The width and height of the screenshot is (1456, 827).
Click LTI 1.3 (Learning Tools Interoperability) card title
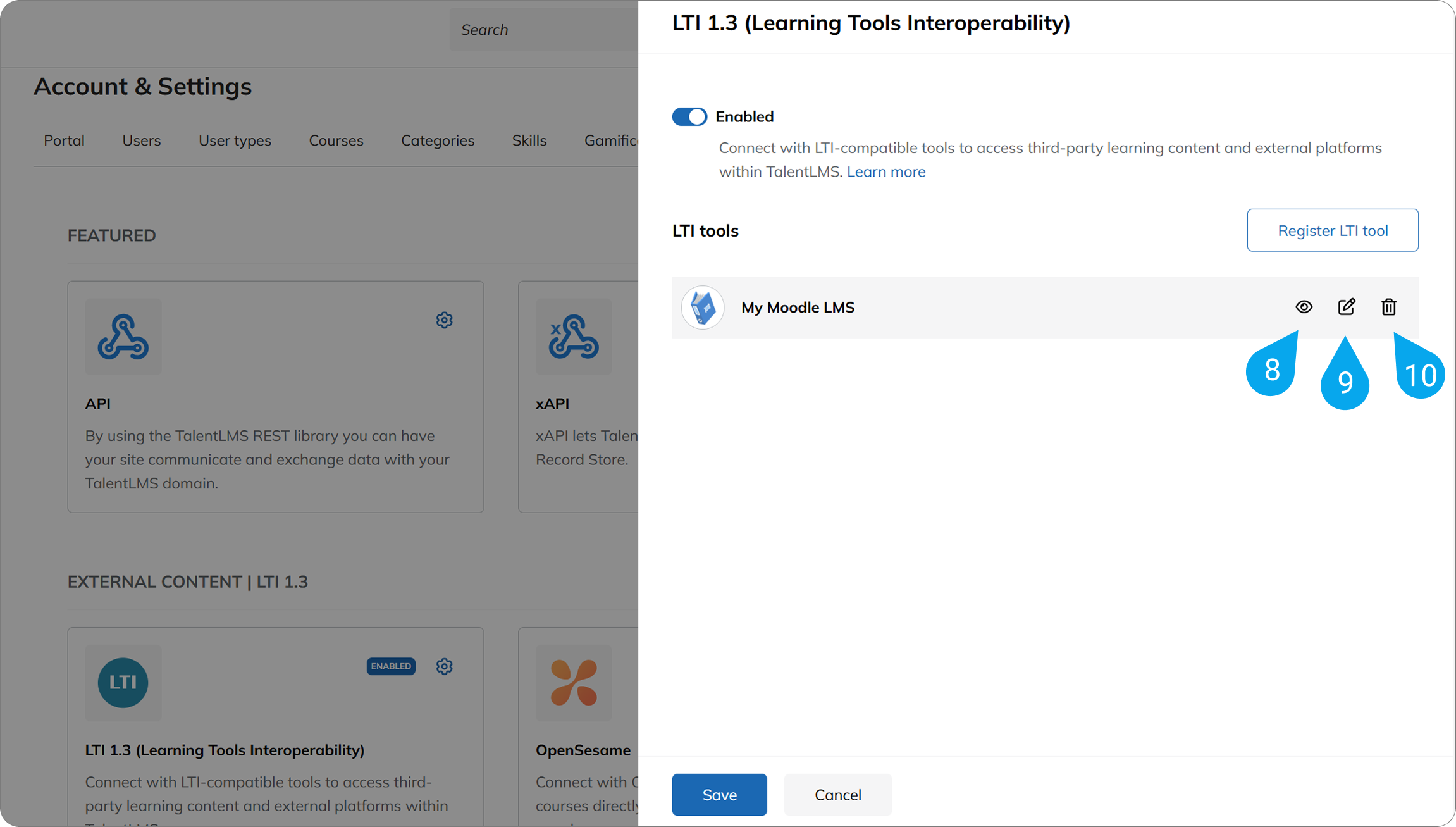(x=225, y=750)
